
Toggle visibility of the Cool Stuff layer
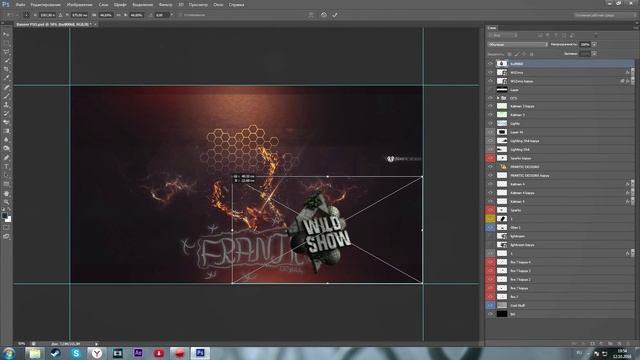490,305
